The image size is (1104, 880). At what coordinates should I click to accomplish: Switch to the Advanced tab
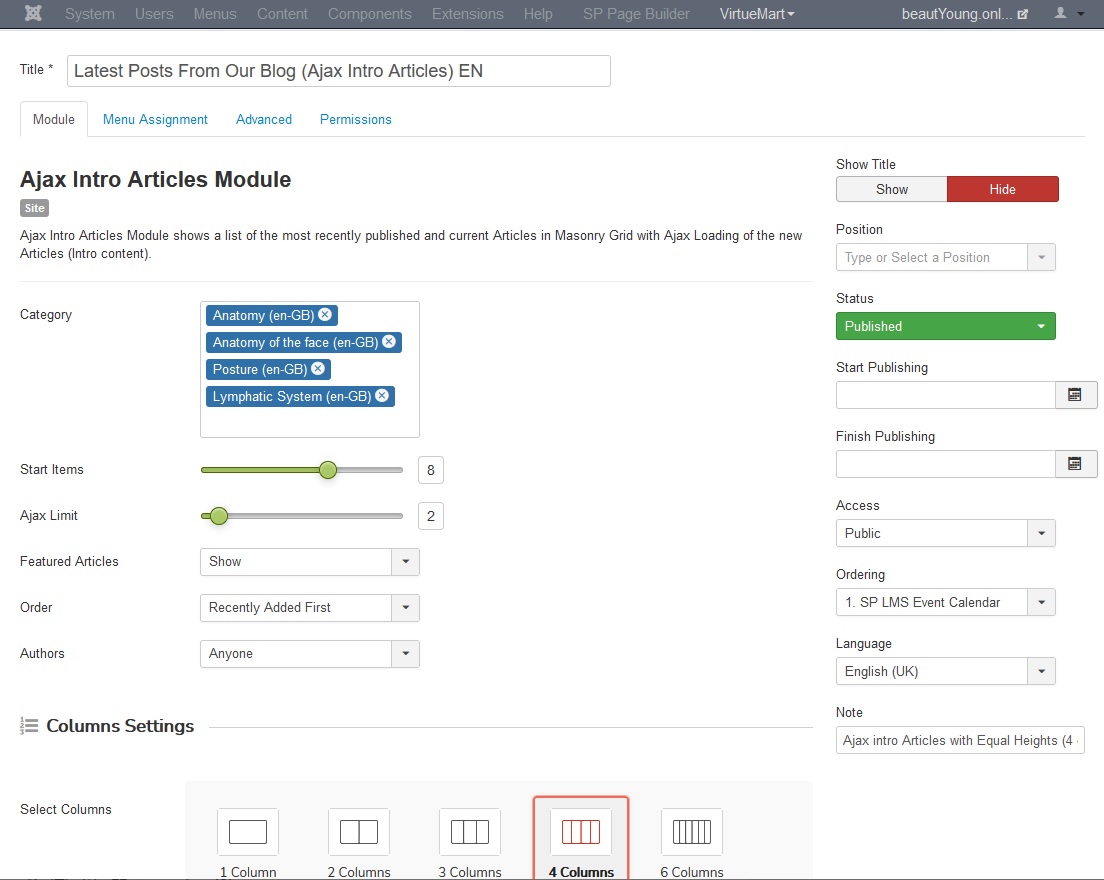263,119
